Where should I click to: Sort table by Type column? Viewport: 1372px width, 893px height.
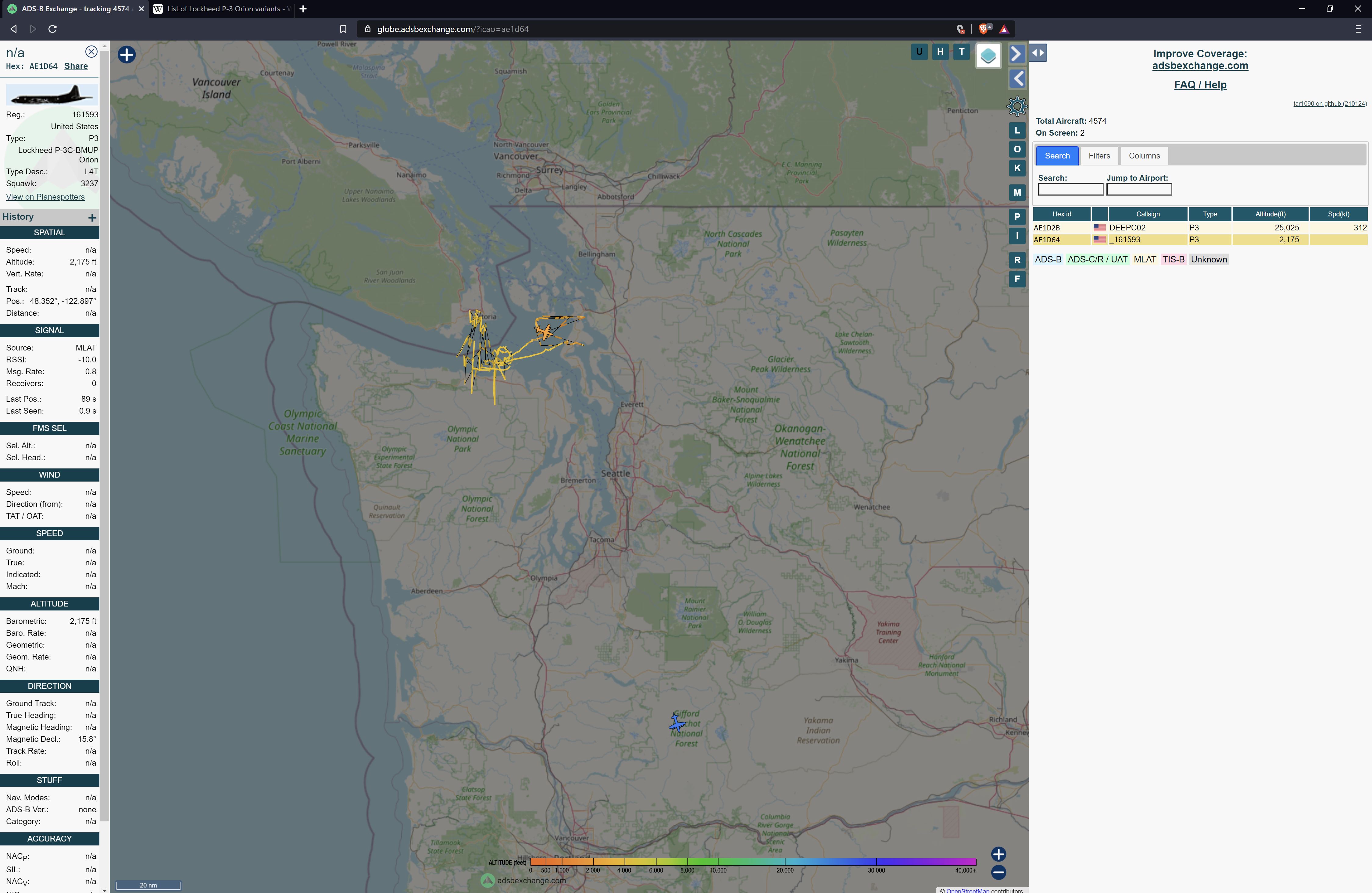point(1209,214)
